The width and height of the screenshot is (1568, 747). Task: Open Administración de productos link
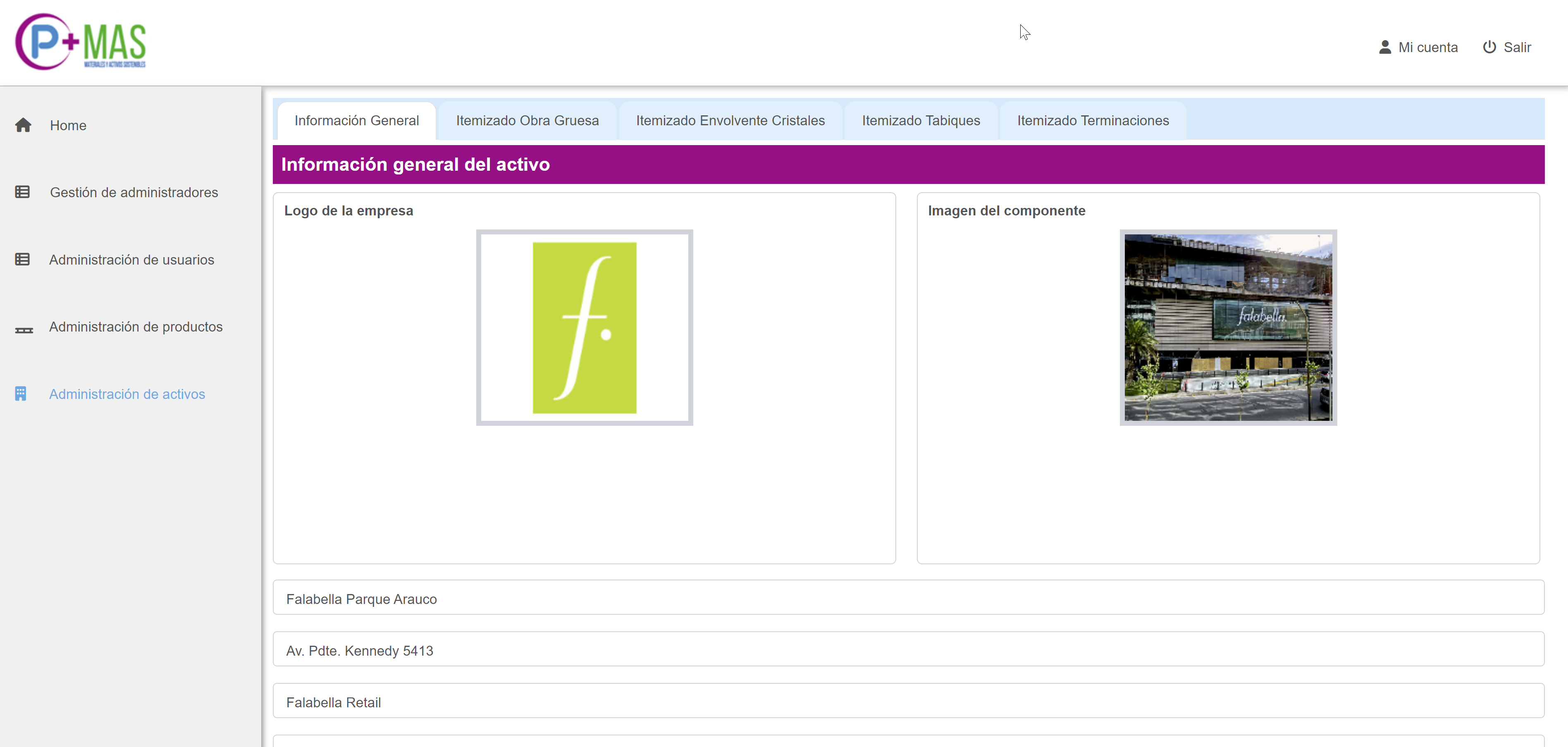point(136,327)
